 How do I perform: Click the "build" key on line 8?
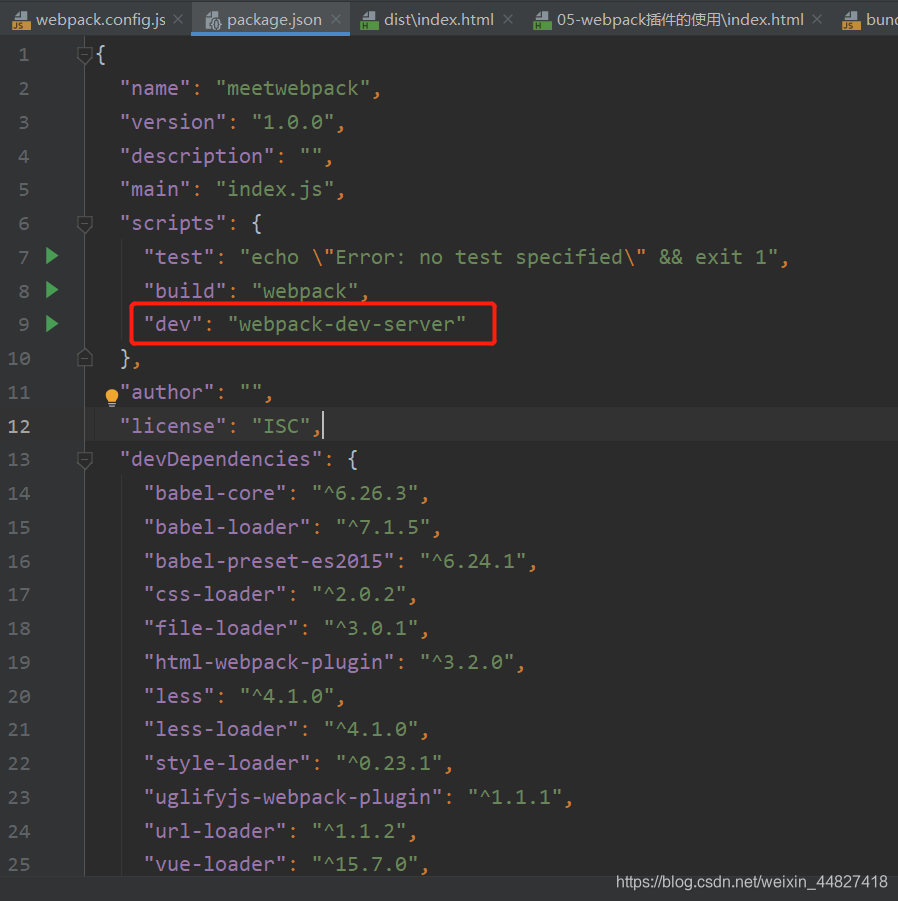[185, 291]
